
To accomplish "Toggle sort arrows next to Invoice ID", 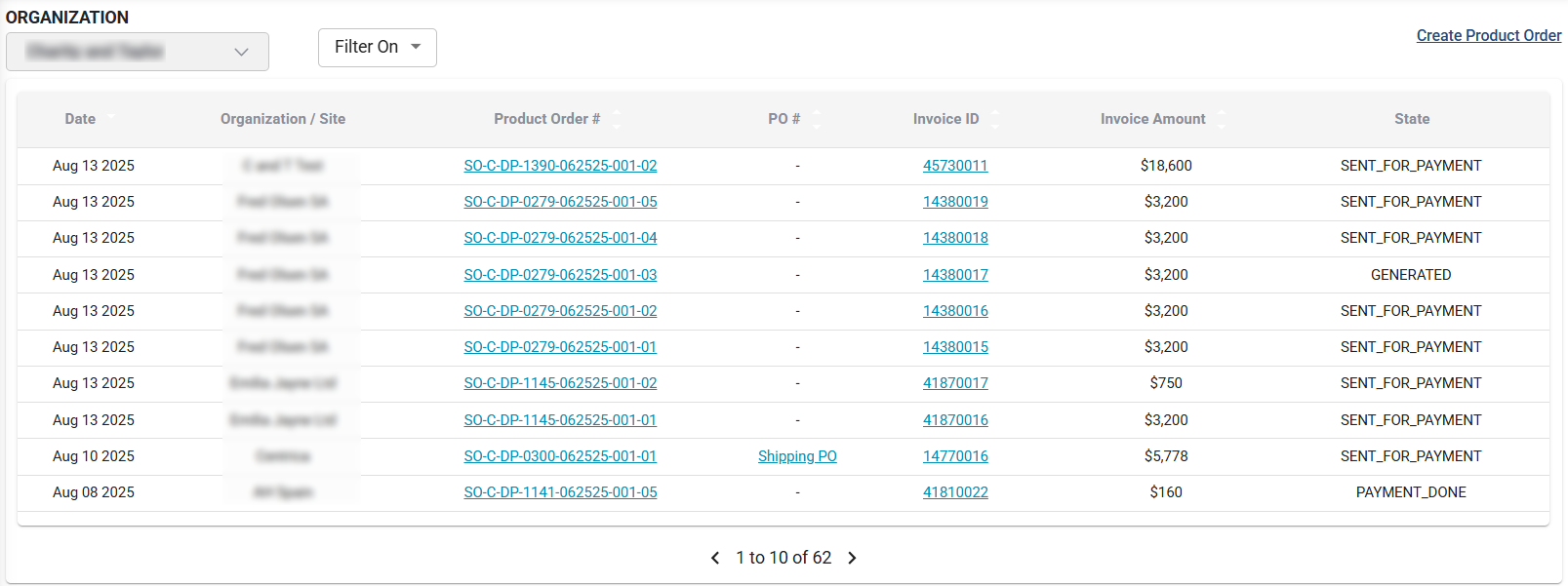I will [994, 119].
